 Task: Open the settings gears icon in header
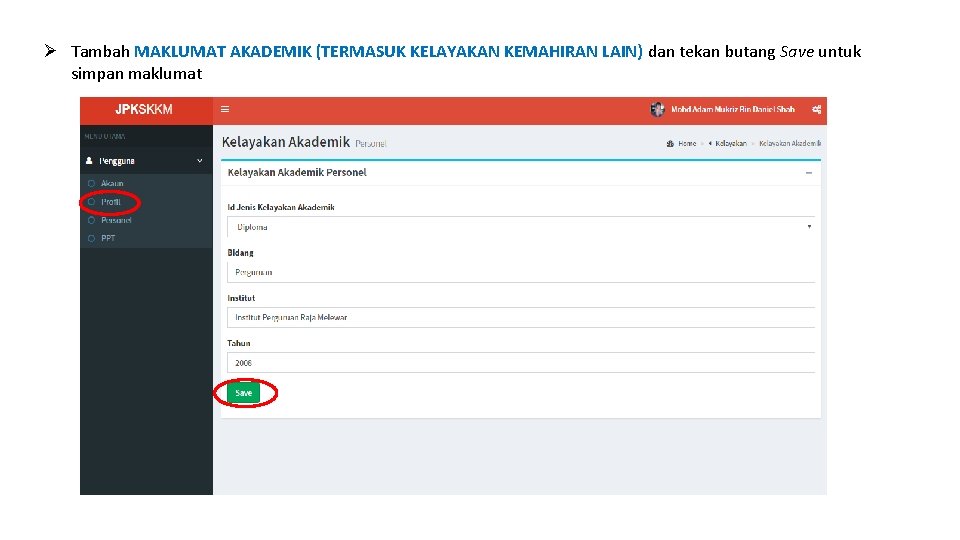tap(816, 110)
